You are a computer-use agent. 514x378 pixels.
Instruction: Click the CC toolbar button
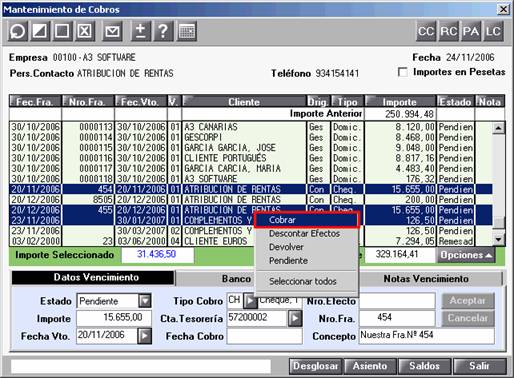click(x=426, y=31)
